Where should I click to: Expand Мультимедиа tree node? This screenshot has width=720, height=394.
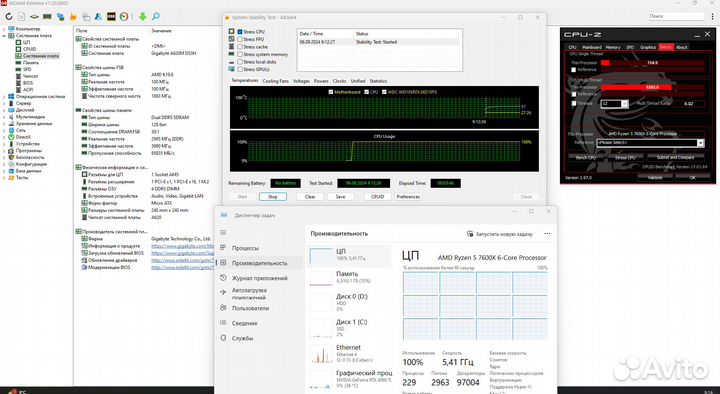coord(5,117)
